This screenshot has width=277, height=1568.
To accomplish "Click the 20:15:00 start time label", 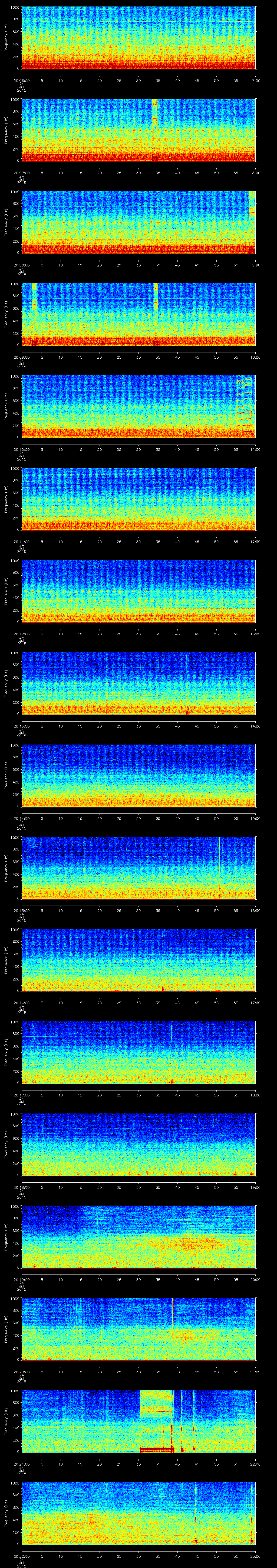I will [x=21, y=910].
